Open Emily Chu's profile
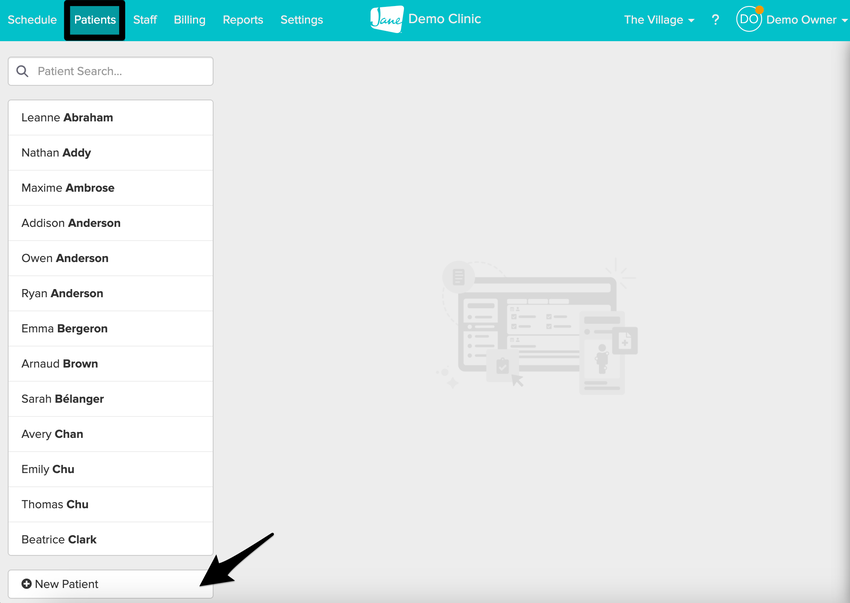The height and width of the screenshot is (603, 850). (111, 470)
